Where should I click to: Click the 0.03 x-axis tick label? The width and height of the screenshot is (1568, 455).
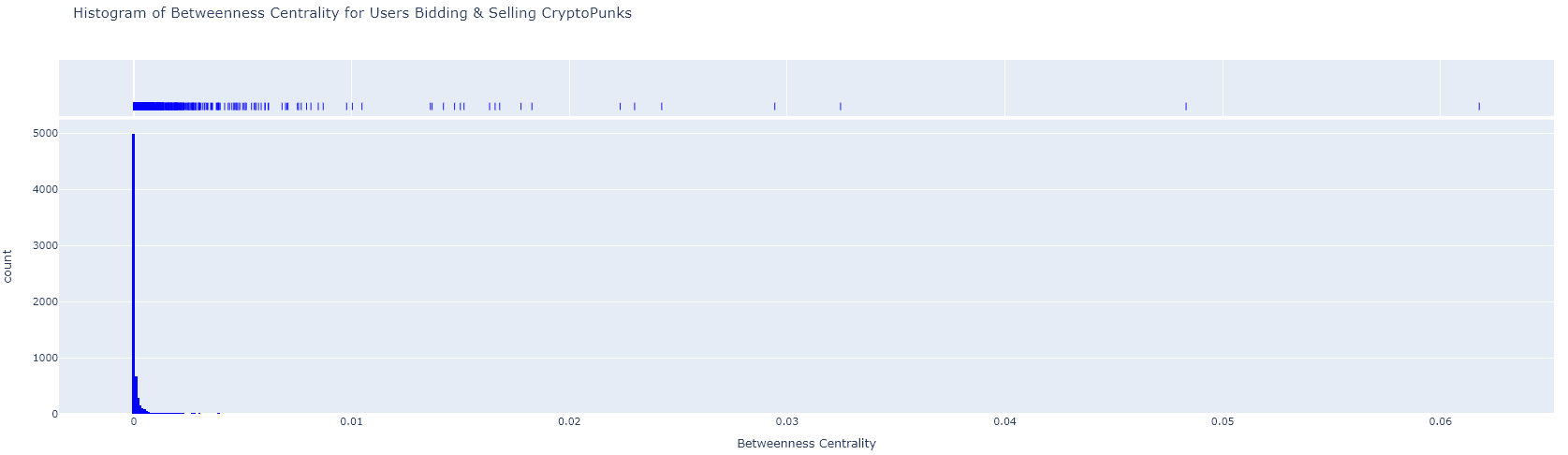pyautogui.click(x=786, y=421)
